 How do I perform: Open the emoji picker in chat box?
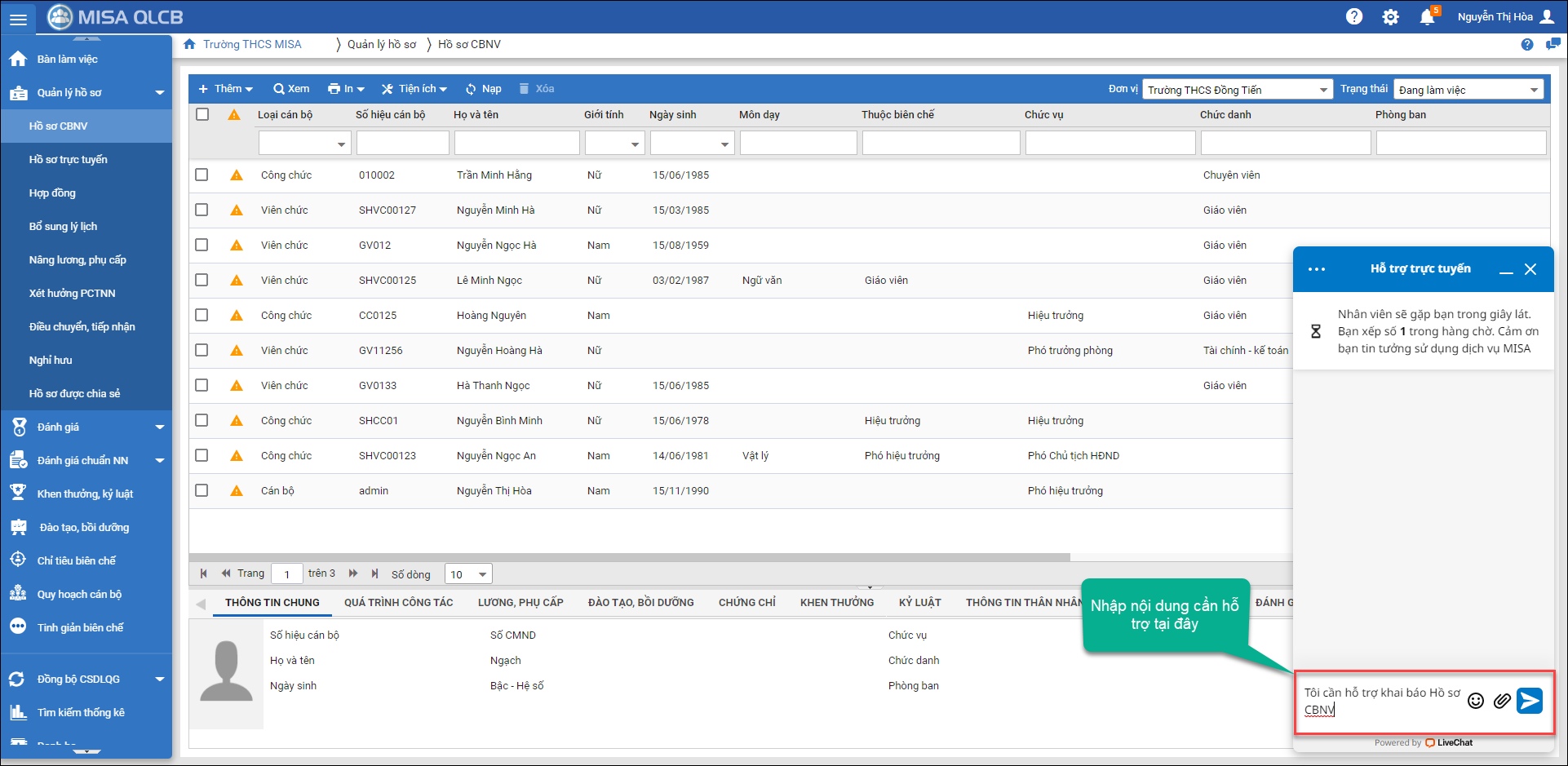(x=1475, y=701)
